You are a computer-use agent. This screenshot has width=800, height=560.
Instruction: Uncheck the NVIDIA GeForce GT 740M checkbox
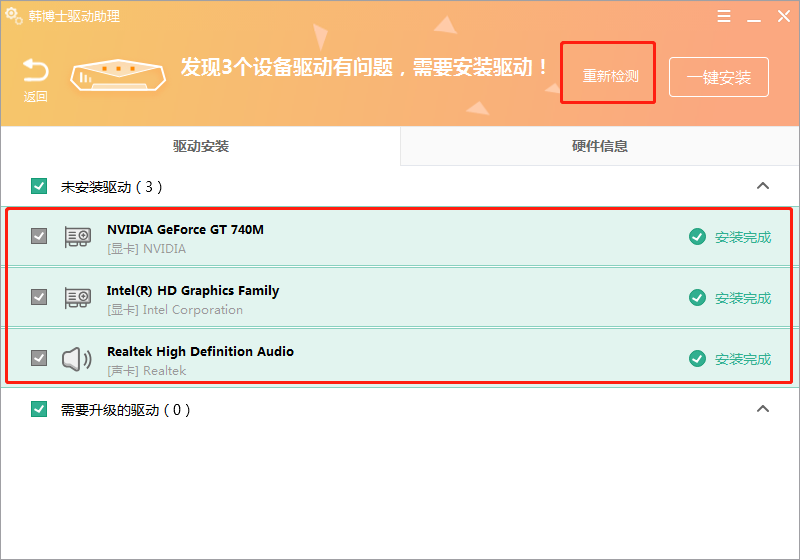39,237
